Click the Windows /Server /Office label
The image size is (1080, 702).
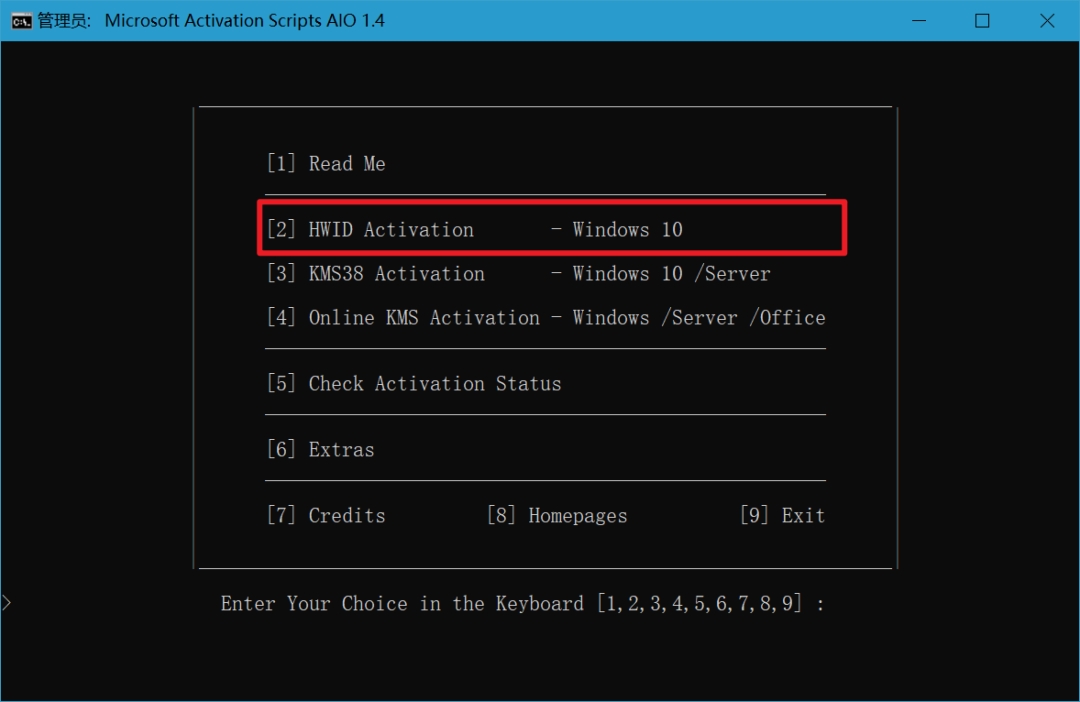[x=698, y=318]
